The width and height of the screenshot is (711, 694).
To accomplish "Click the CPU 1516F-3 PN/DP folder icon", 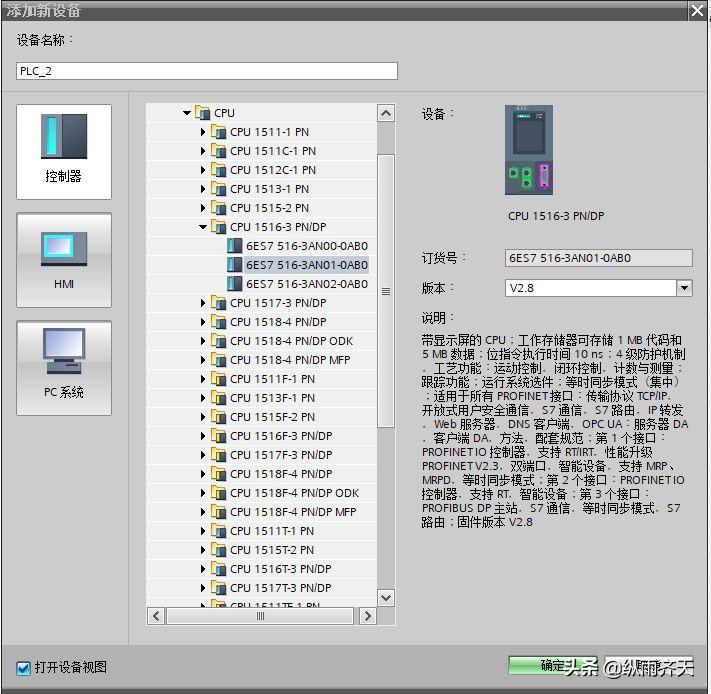I will click(x=219, y=436).
